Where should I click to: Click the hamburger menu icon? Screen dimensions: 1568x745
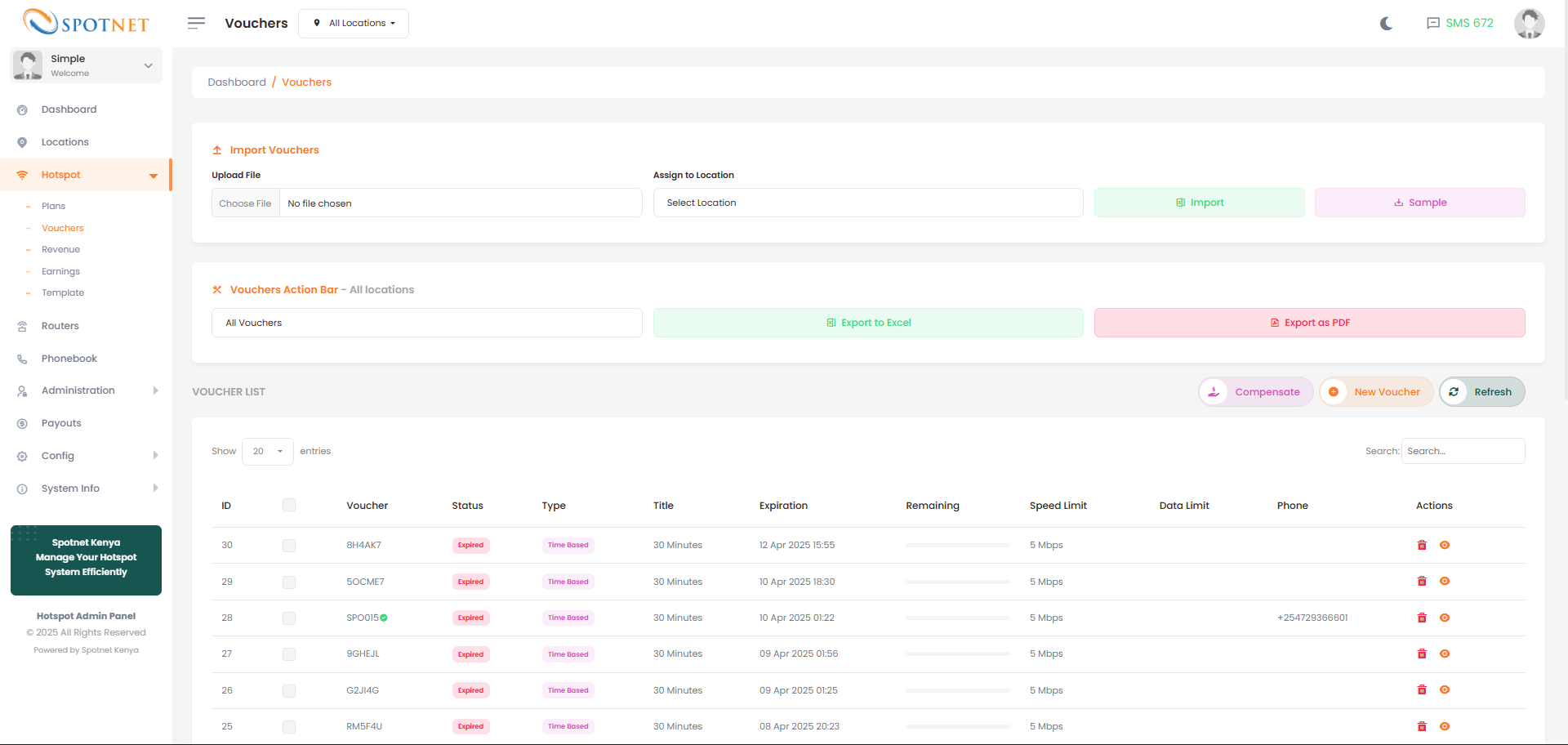(x=196, y=23)
